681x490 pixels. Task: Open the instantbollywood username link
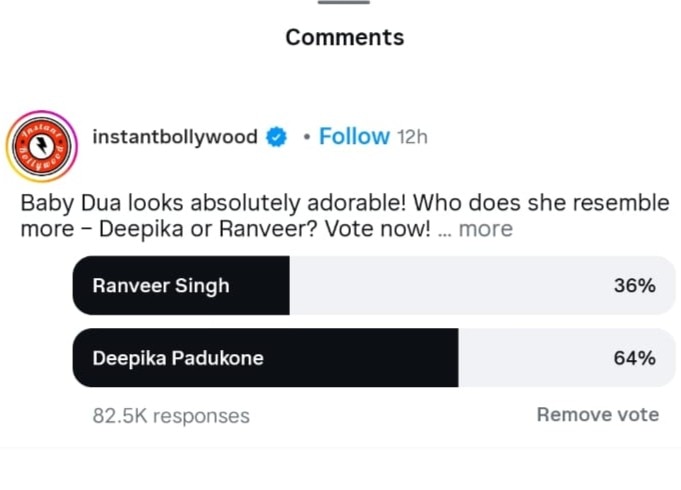point(175,137)
